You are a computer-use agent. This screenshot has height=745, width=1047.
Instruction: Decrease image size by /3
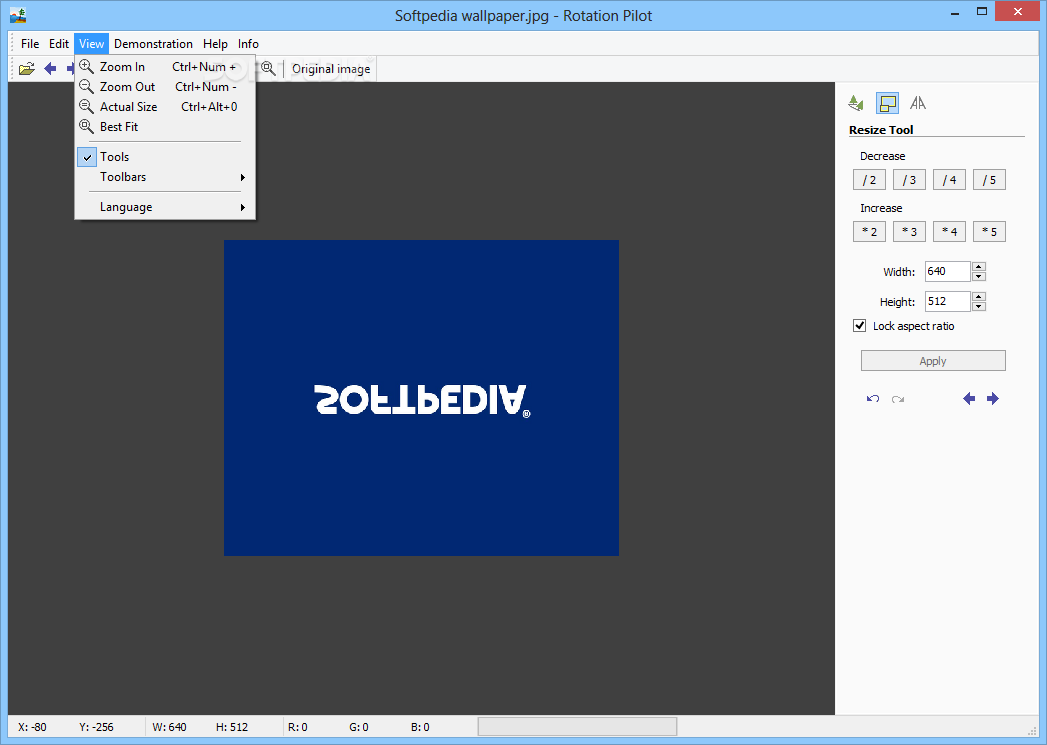point(909,180)
